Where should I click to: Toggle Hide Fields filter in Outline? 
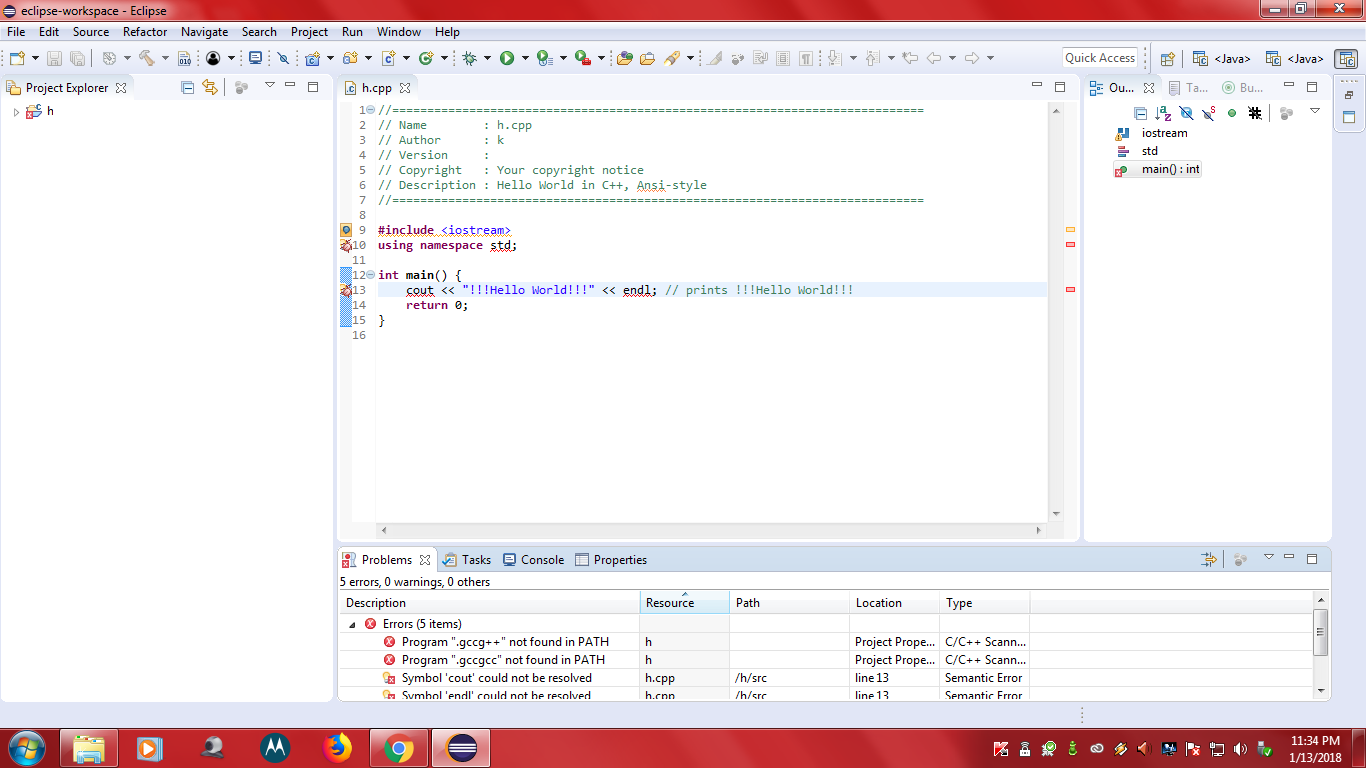pyautogui.click(x=1186, y=113)
